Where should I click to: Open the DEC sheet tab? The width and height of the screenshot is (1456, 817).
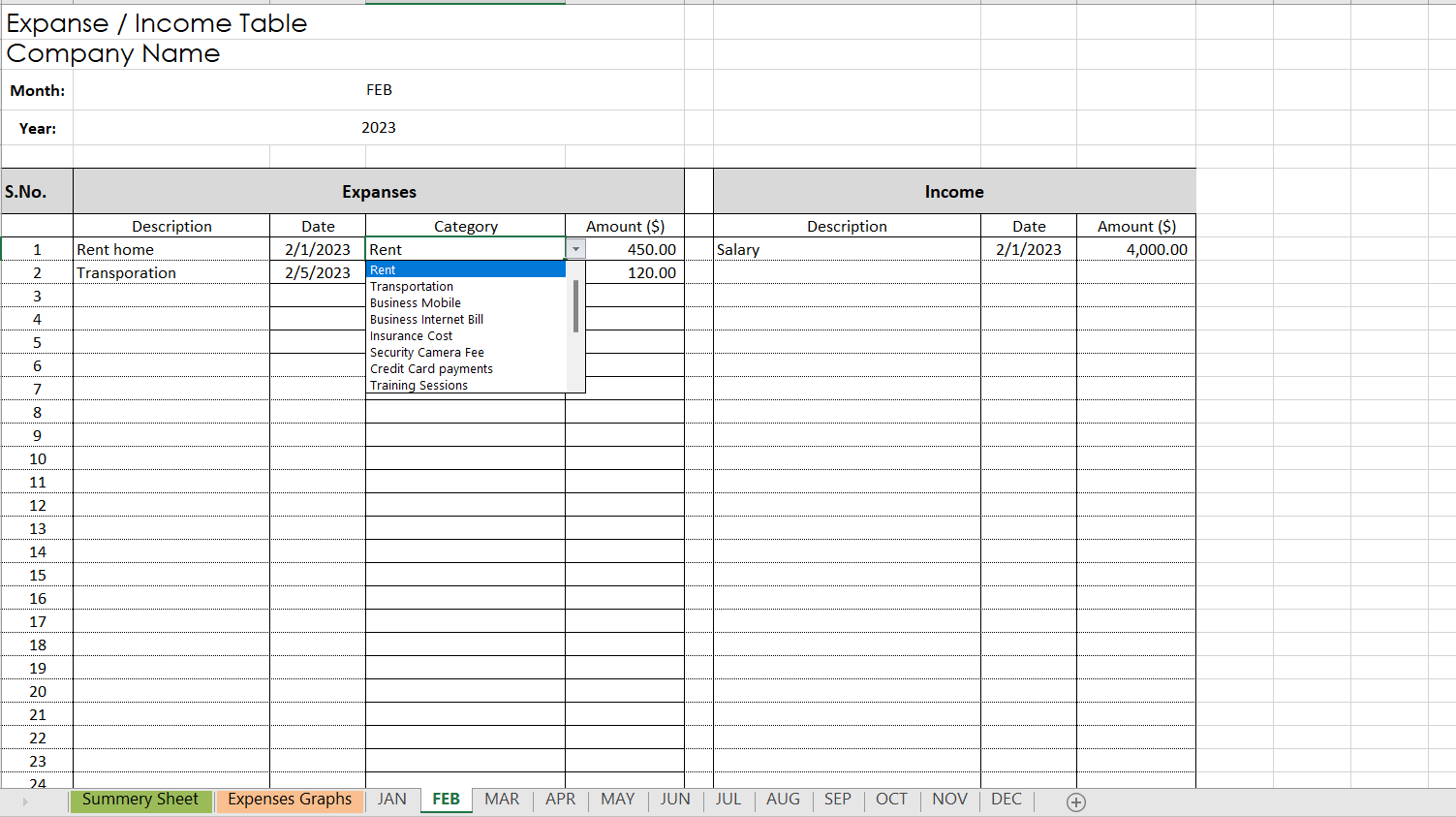[1007, 800]
